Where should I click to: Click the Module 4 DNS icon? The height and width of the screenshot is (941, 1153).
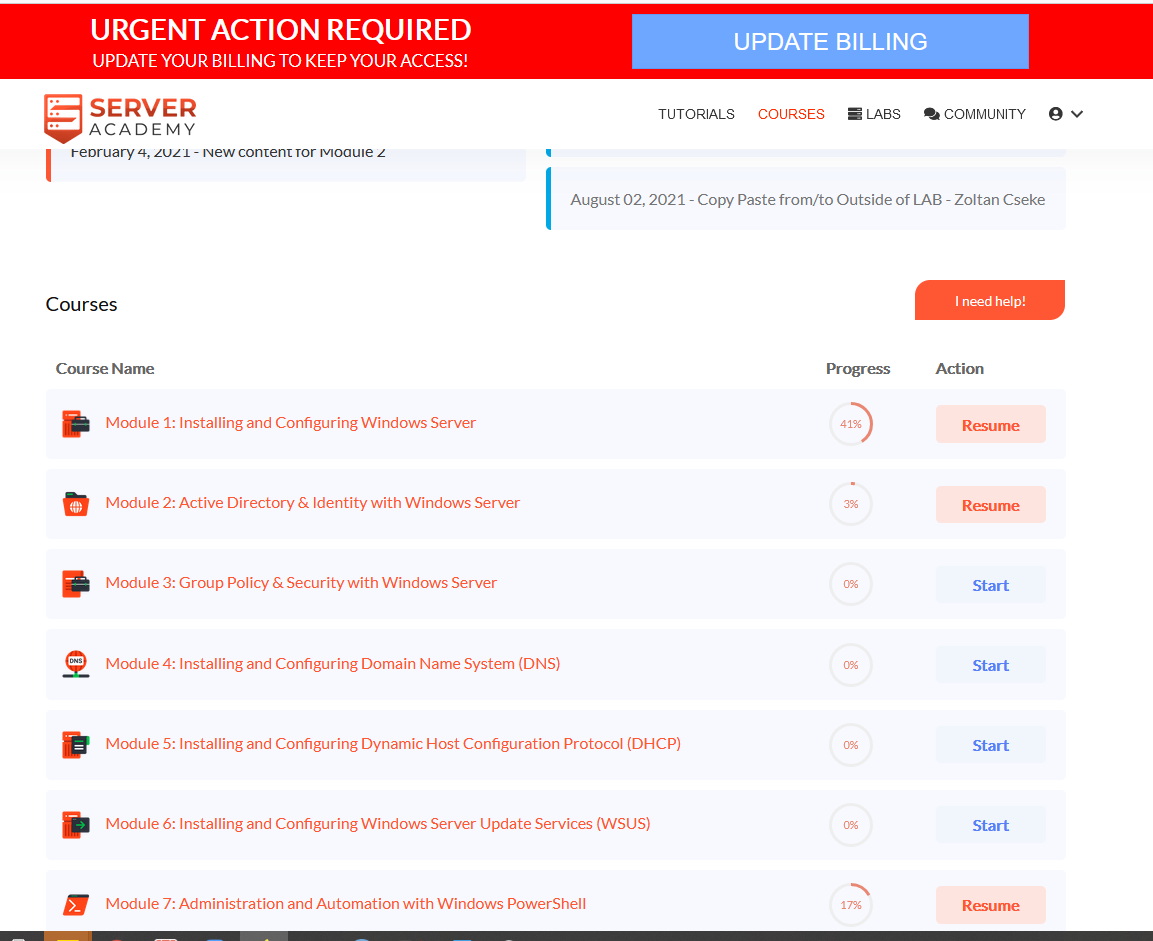click(x=76, y=664)
